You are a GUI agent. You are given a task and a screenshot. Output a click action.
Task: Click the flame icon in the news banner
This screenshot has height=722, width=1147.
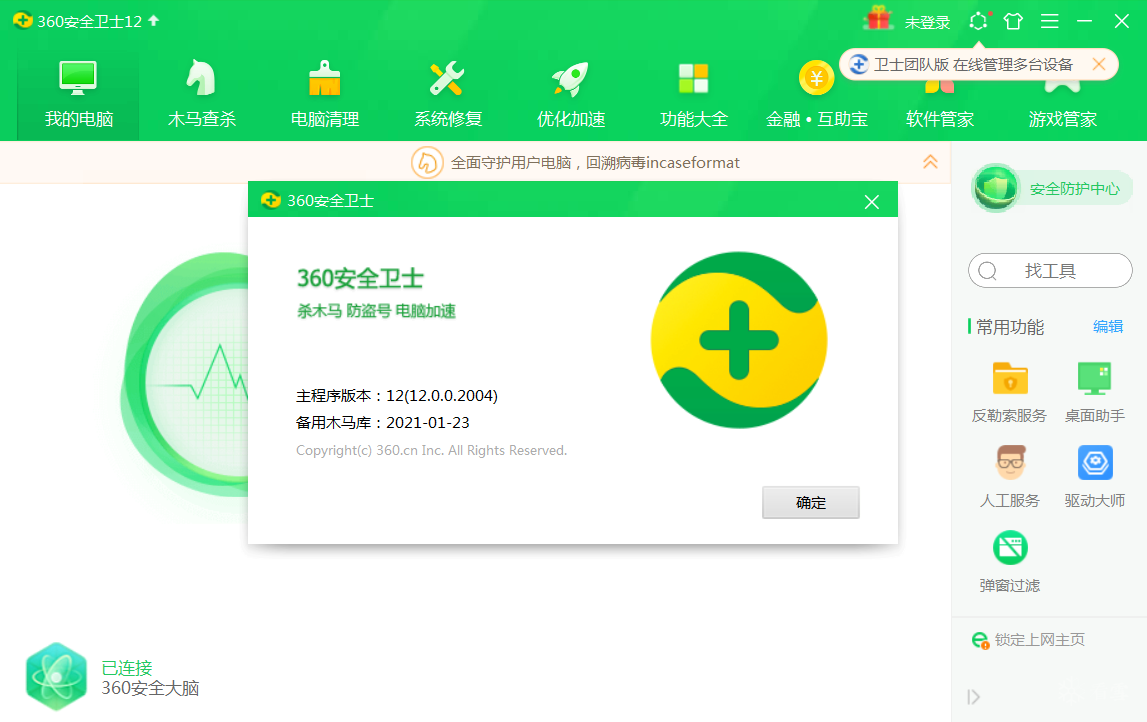coord(427,162)
